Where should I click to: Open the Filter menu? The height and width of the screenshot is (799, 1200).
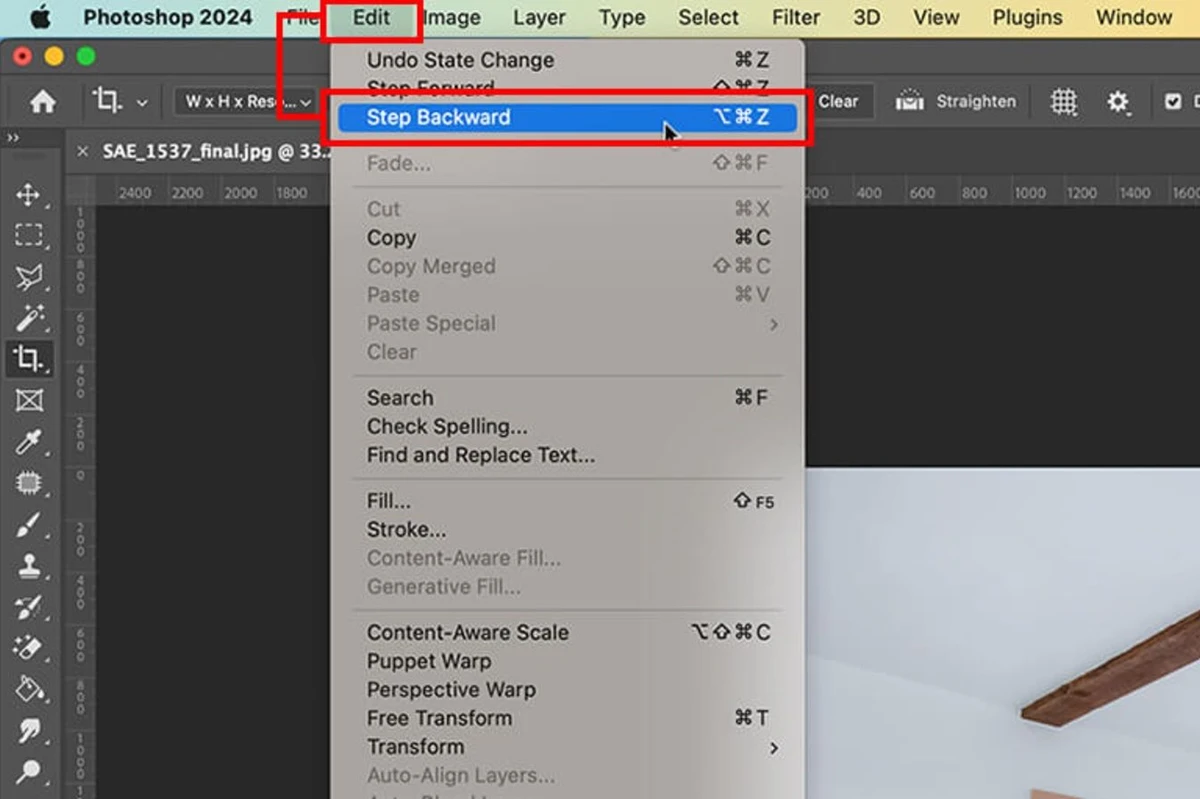796,18
